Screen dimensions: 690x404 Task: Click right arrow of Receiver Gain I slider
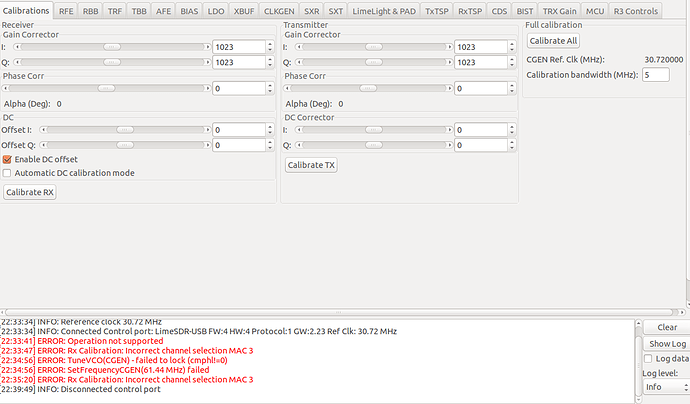208,47
